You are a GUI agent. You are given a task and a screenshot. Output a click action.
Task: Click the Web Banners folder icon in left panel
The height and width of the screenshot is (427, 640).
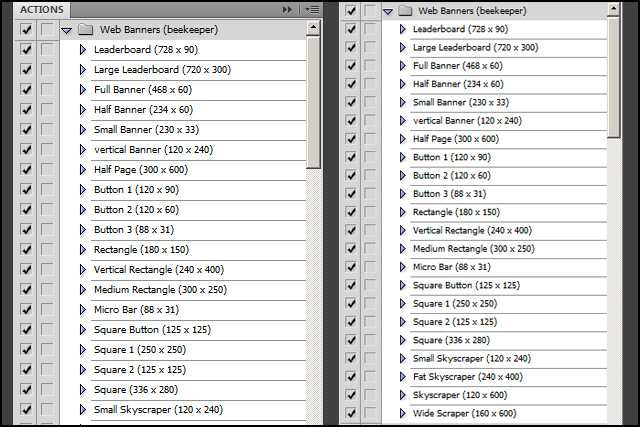(85, 30)
